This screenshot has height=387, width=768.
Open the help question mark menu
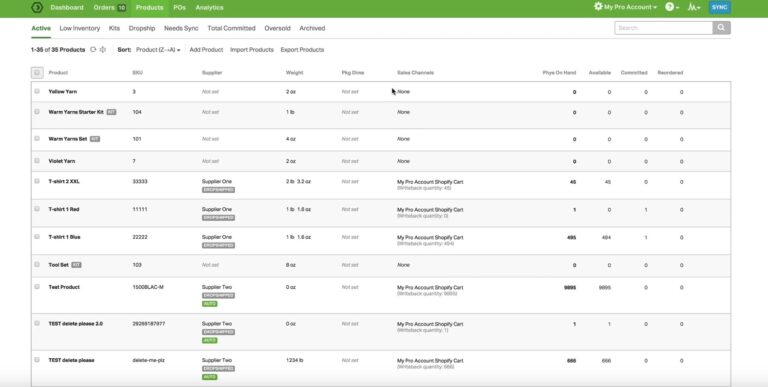tap(672, 7)
